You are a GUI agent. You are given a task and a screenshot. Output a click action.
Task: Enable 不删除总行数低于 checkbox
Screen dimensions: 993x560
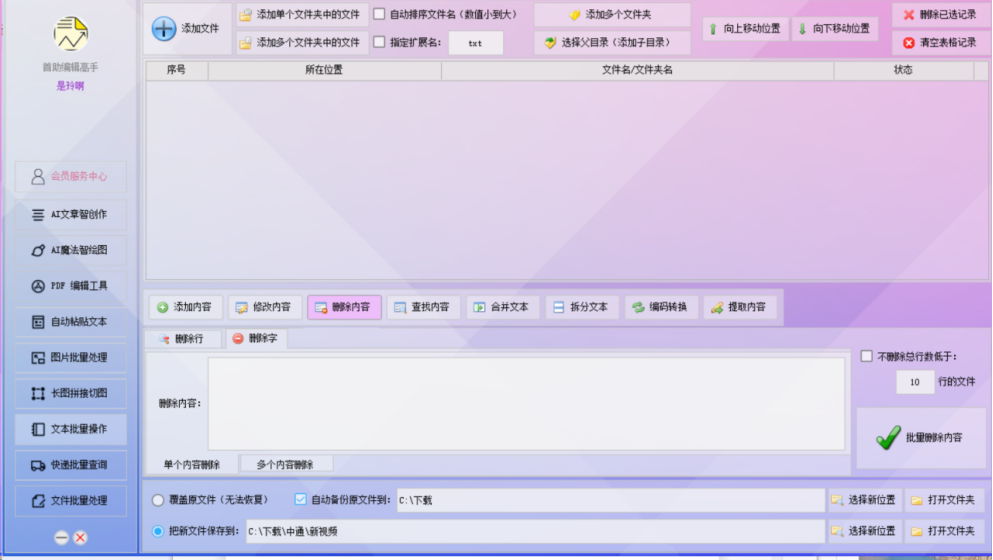point(866,356)
